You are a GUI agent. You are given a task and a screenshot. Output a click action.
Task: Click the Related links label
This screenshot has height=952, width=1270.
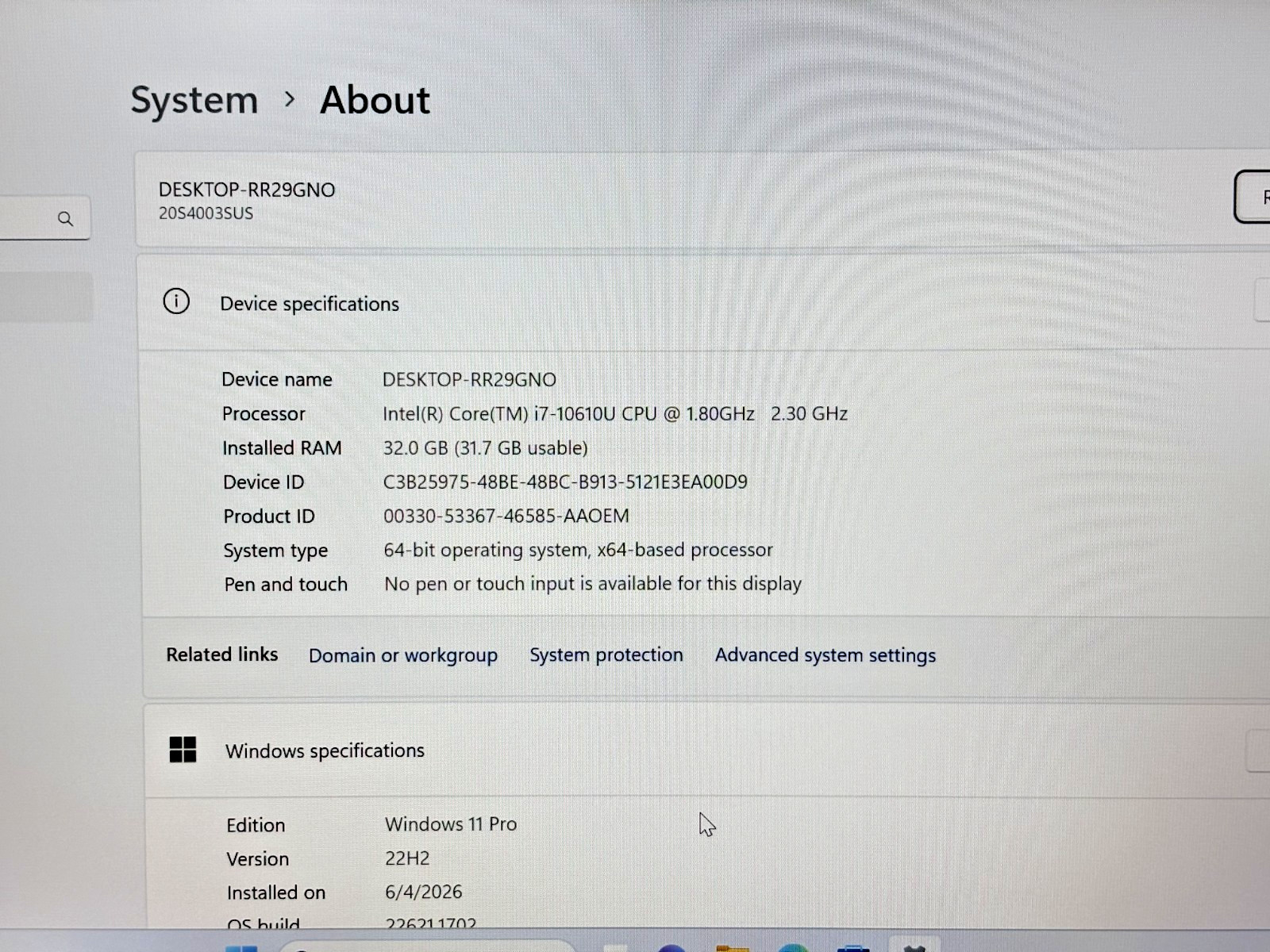pyautogui.click(x=222, y=654)
